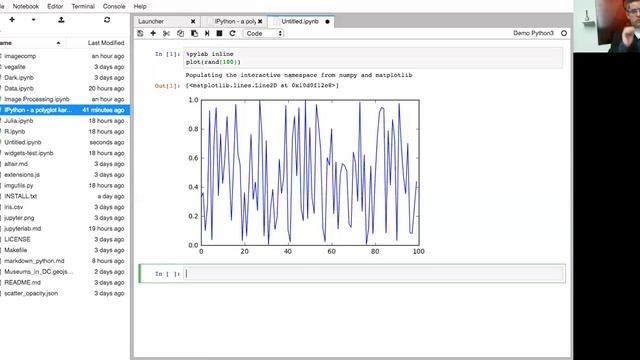Restart the kernel with the circular arrow icon
The width and height of the screenshot is (640, 360).
pyautogui.click(x=232, y=33)
